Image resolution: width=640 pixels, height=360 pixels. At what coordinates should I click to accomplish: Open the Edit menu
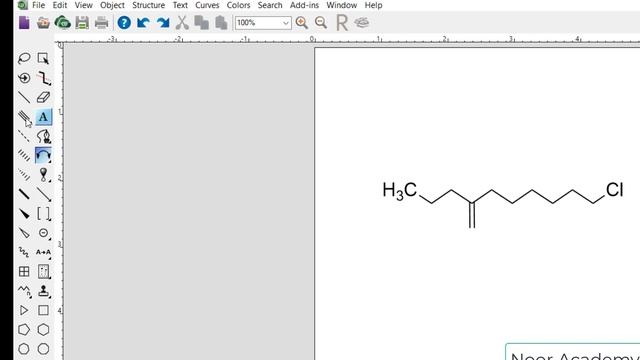60,5
